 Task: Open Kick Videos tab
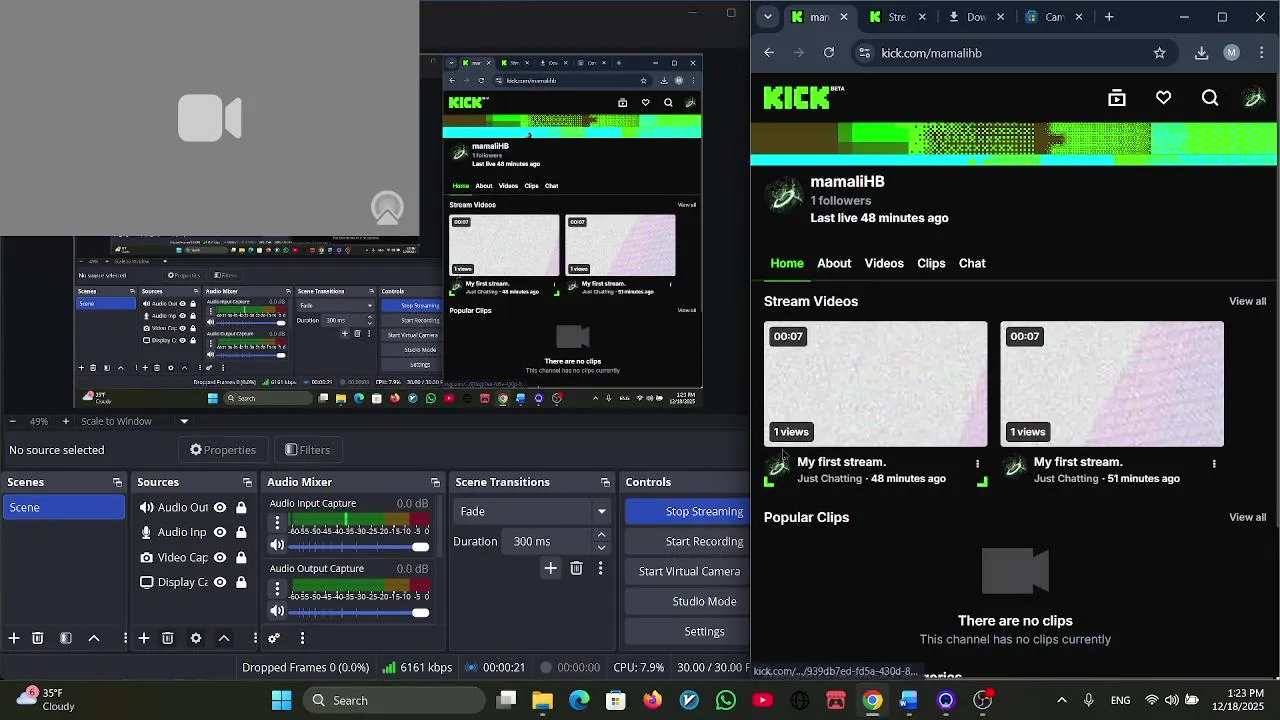884,263
